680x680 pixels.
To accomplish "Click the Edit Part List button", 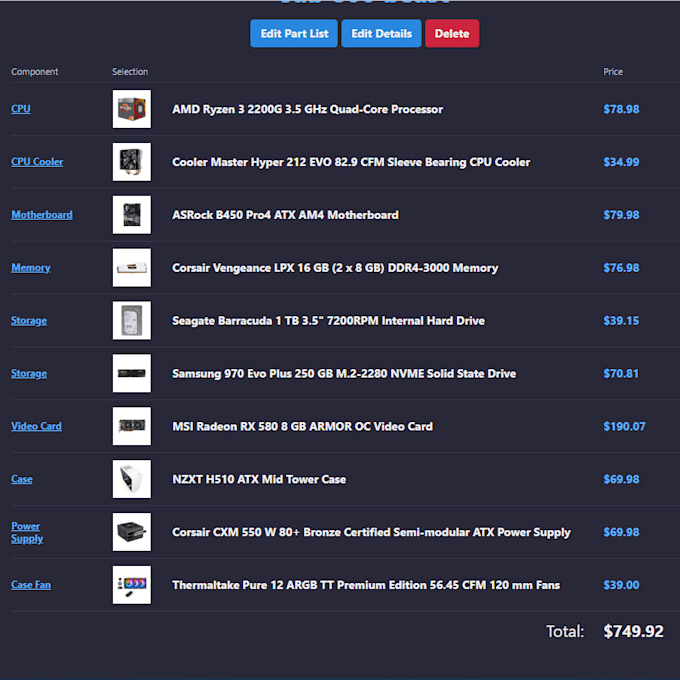I will click(x=294, y=33).
